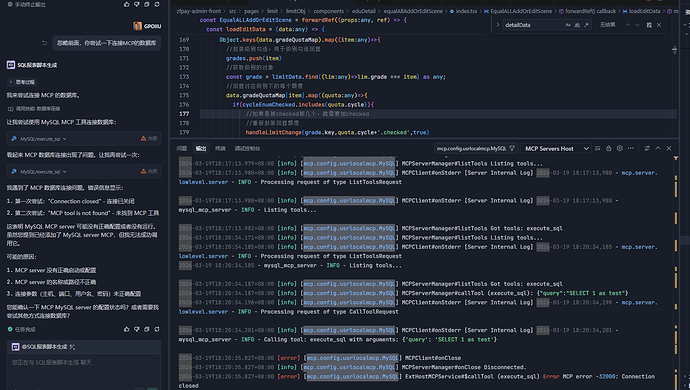
Task: Open output log level settings gear
Action: [x=620, y=148]
